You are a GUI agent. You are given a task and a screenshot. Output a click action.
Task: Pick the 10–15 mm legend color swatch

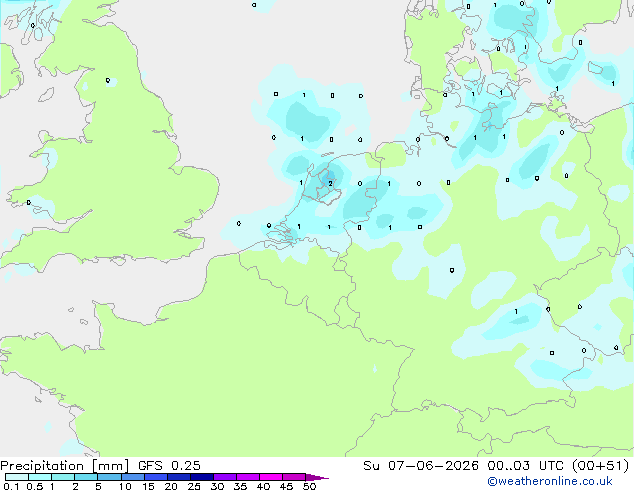pyautogui.click(x=133, y=477)
